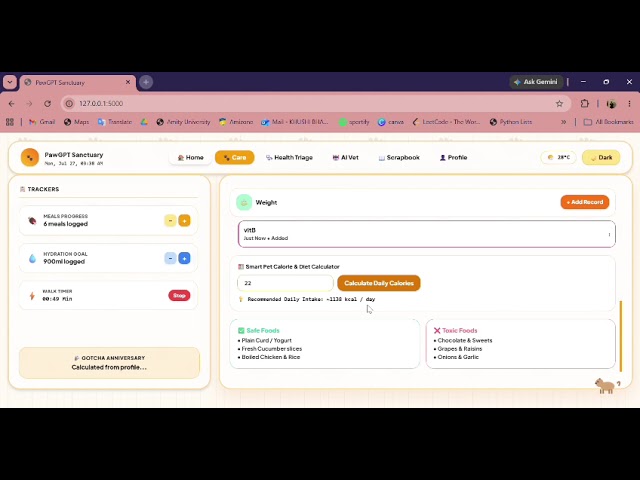Click the walking dog mascot
Screen dimensions: 640x480
[x=605, y=386]
